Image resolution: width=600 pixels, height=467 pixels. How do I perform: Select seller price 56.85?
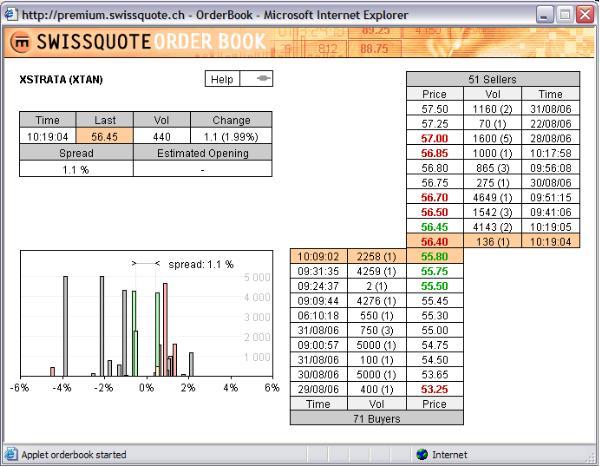pos(435,153)
